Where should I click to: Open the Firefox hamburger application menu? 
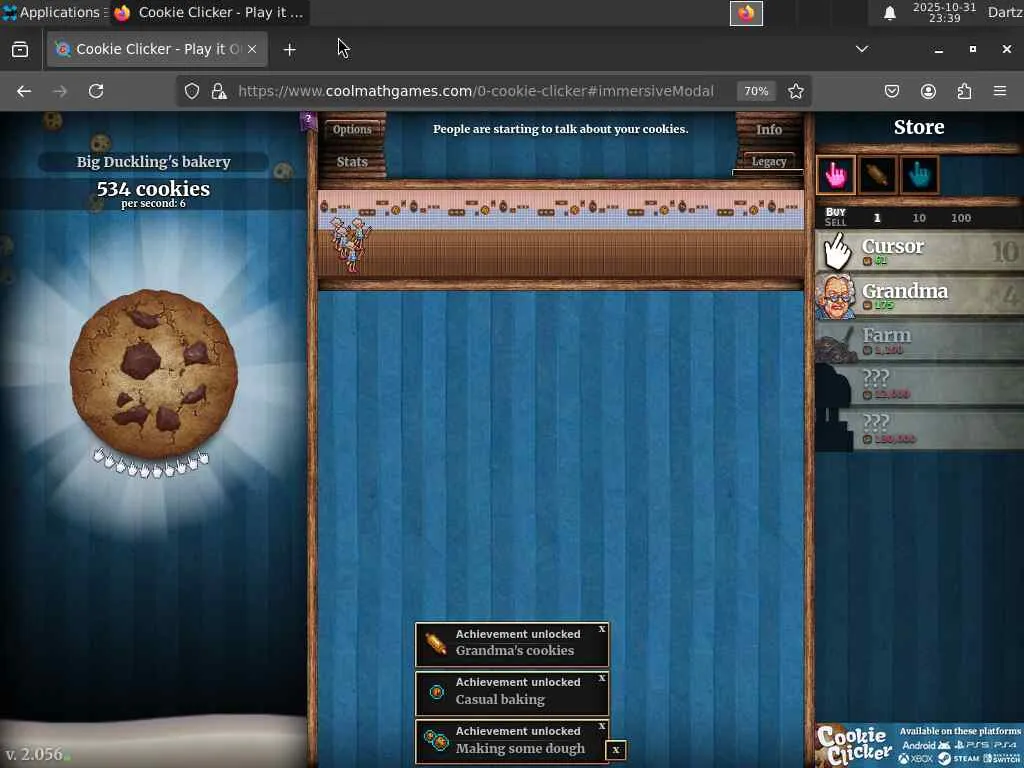(x=1000, y=91)
